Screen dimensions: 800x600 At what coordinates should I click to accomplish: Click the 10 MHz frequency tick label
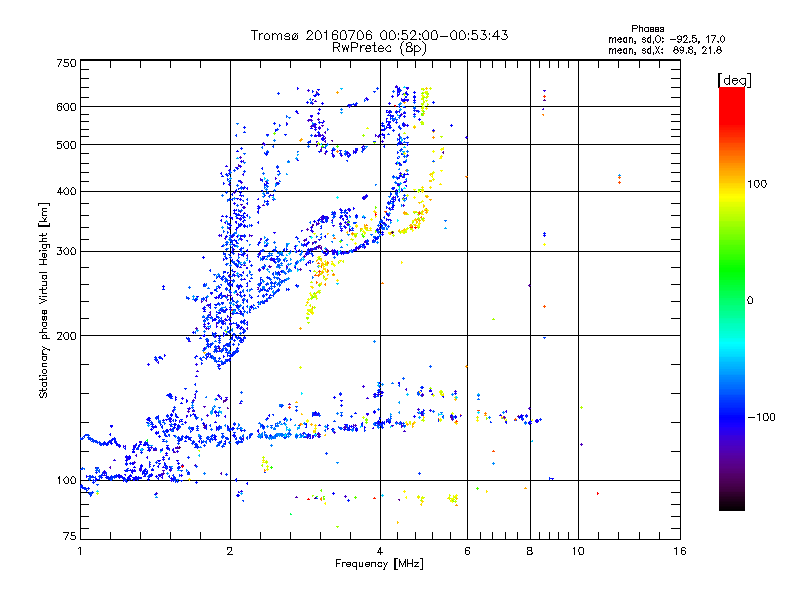pyautogui.click(x=578, y=551)
